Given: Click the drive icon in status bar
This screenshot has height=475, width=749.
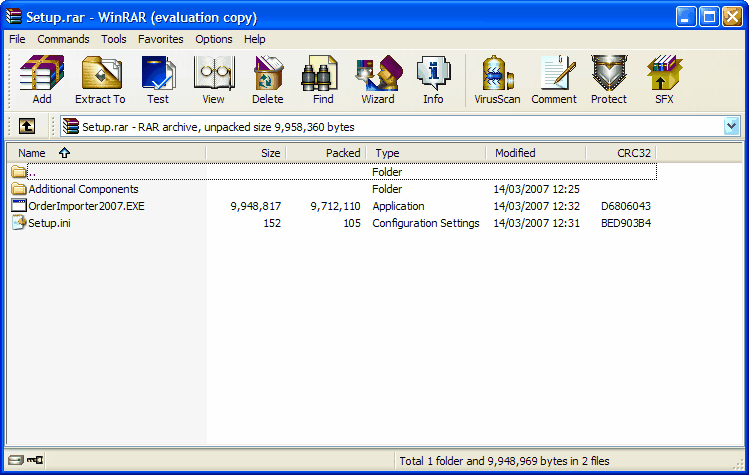Looking at the screenshot, I should (x=15, y=460).
